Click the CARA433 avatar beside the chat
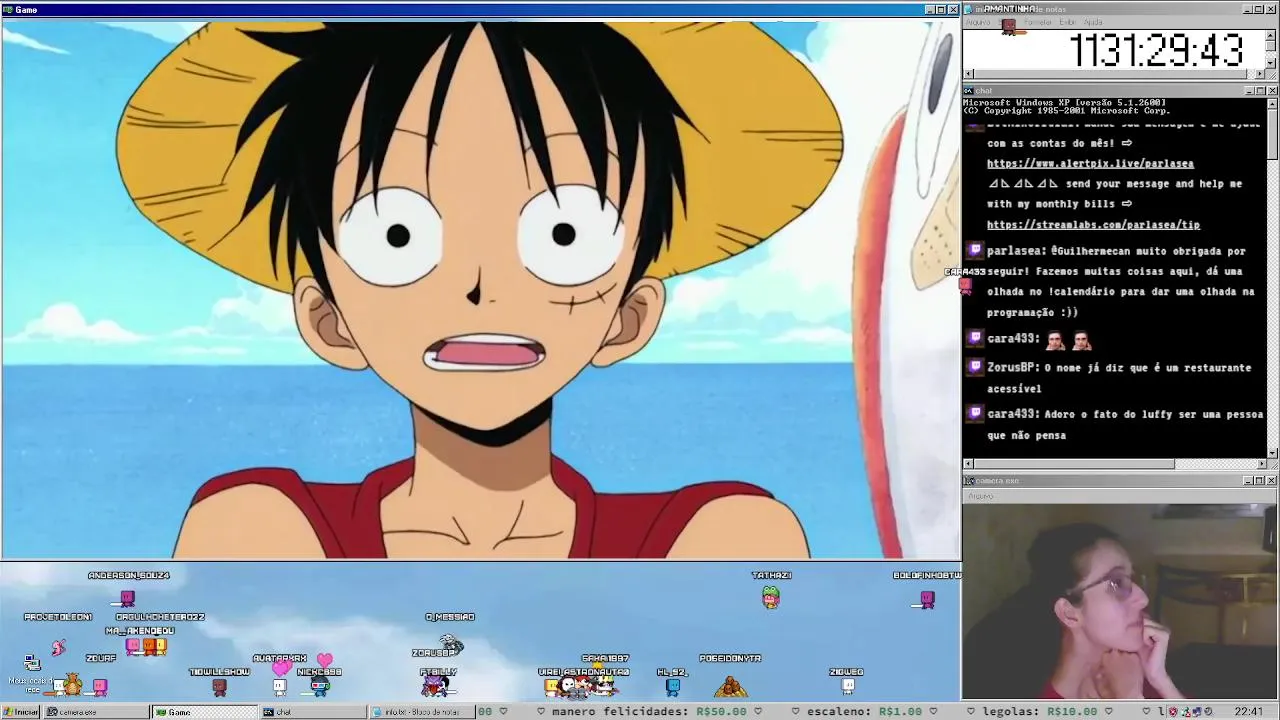This screenshot has height=720, width=1280. (966, 287)
